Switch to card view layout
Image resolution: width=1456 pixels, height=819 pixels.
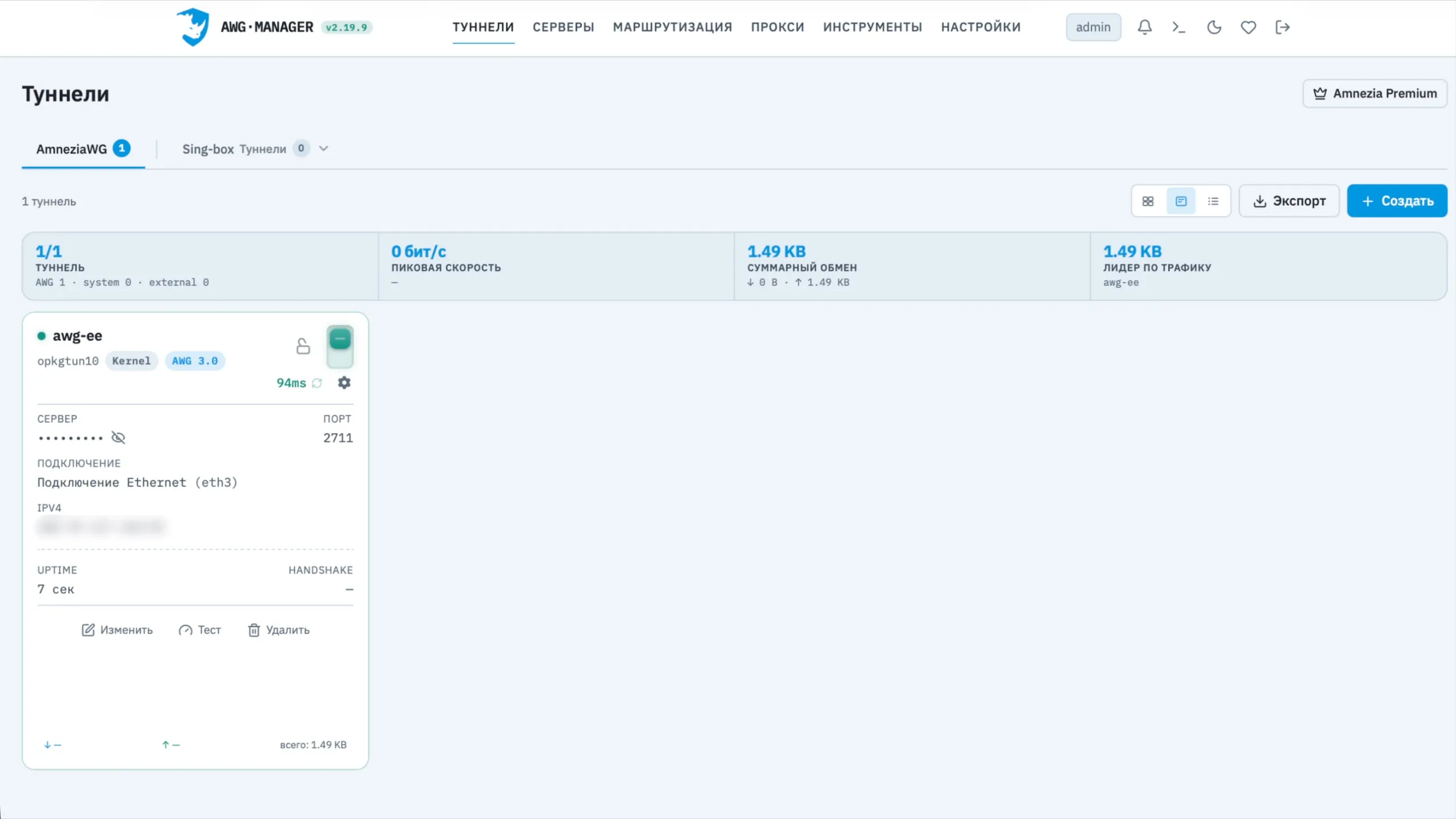1181,201
